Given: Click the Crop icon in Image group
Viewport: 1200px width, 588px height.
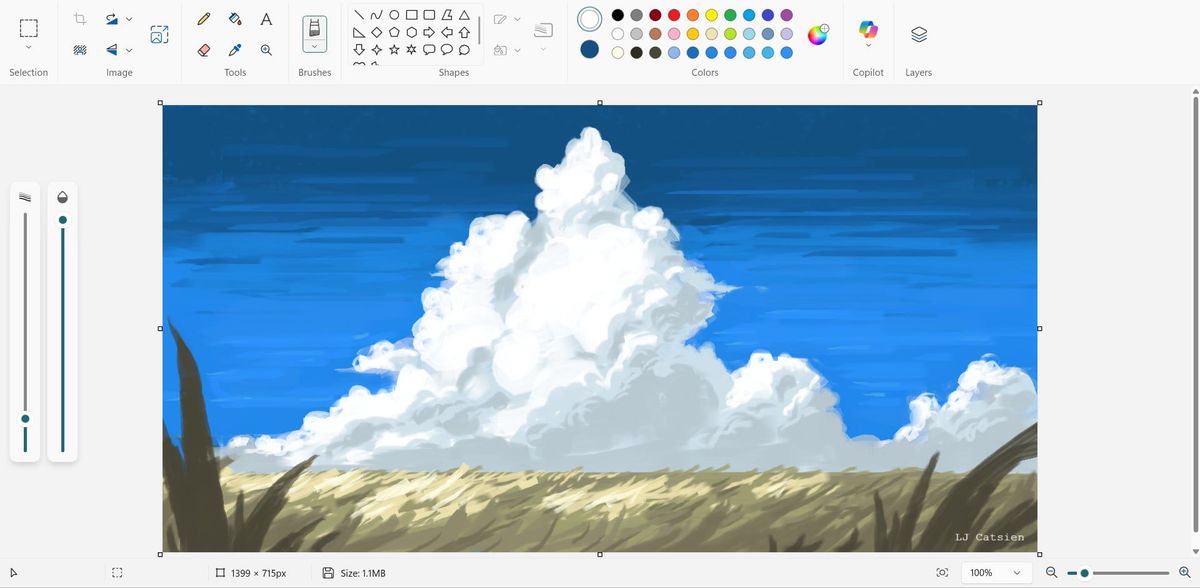Looking at the screenshot, I should (81, 19).
